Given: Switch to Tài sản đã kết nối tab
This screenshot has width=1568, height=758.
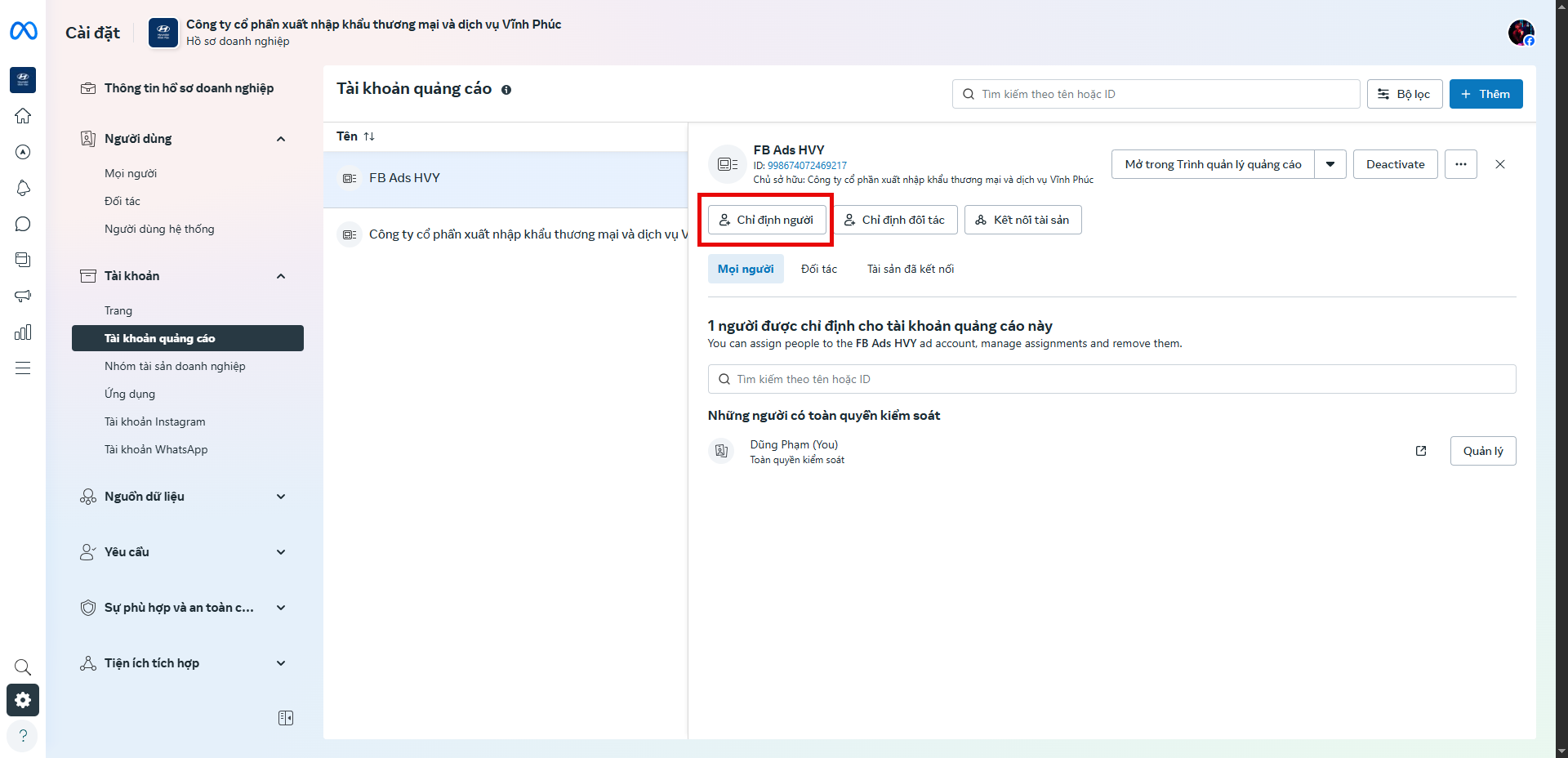Looking at the screenshot, I should [x=910, y=269].
